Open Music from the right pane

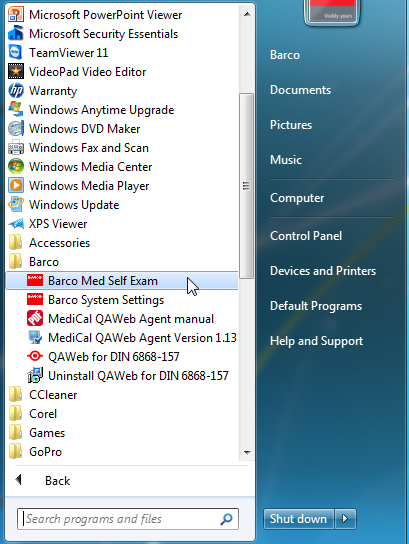tap(286, 160)
